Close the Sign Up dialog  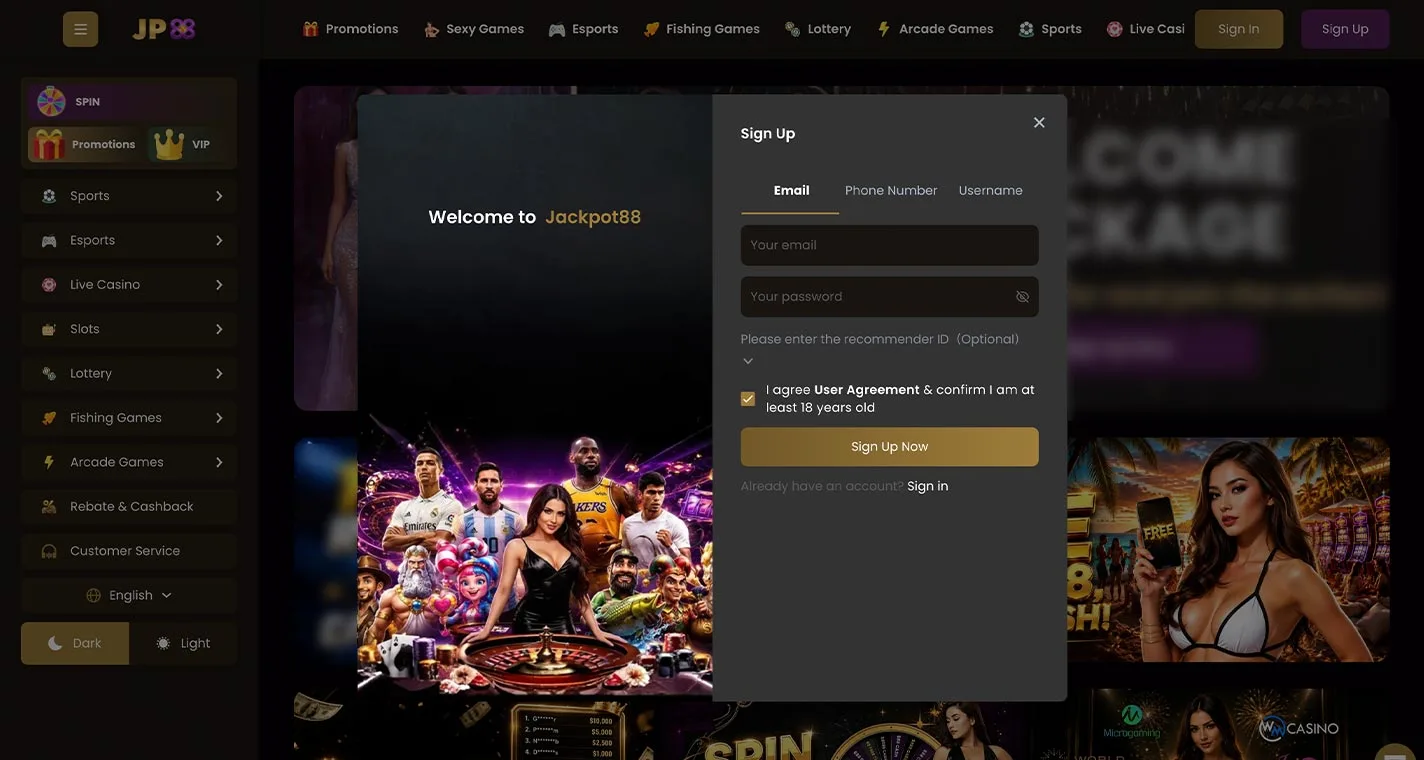click(x=1039, y=122)
